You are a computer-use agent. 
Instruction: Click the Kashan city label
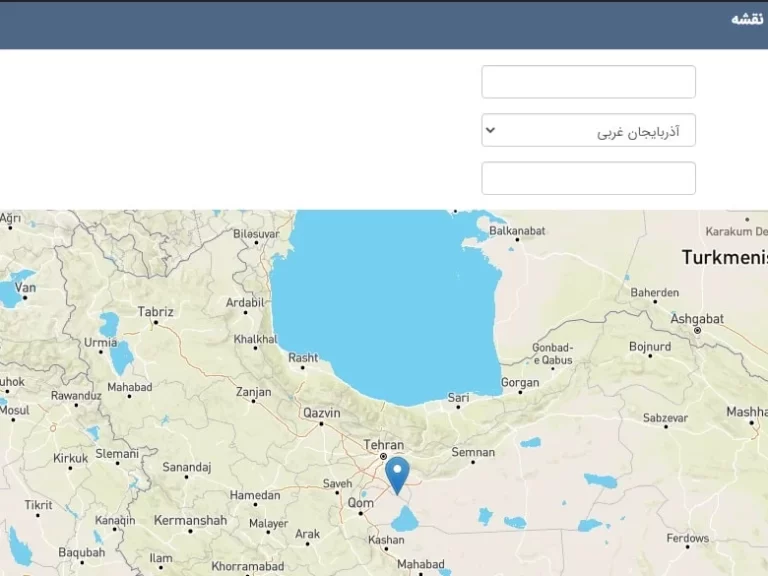[386, 540]
